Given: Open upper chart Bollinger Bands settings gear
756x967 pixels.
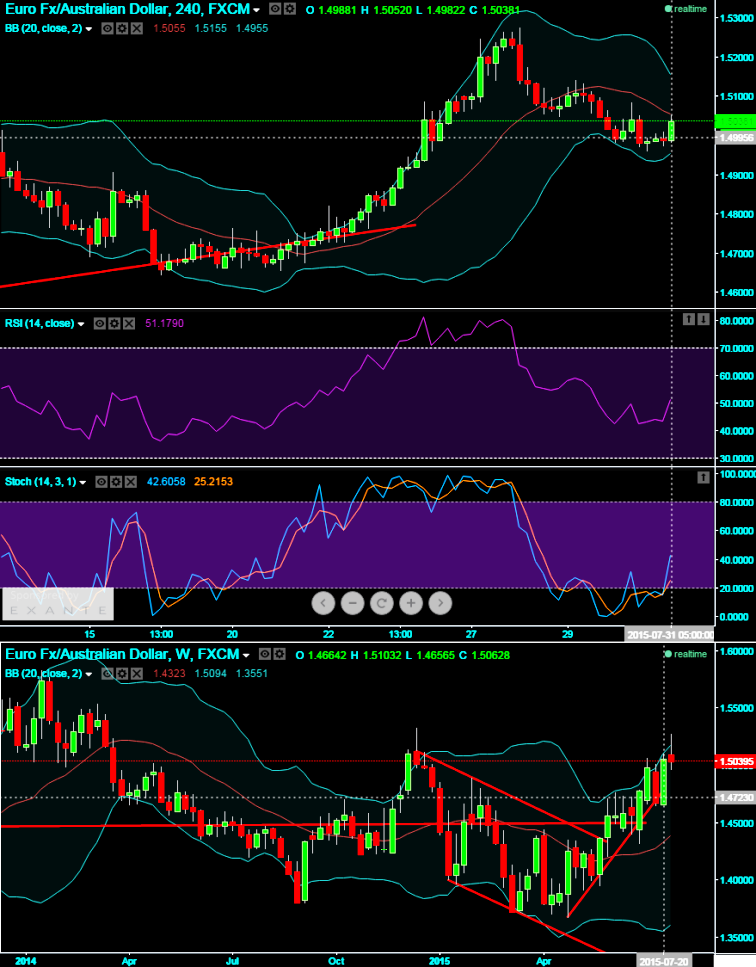Looking at the screenshot, I should pyautogui.click(x=121, y=28).
